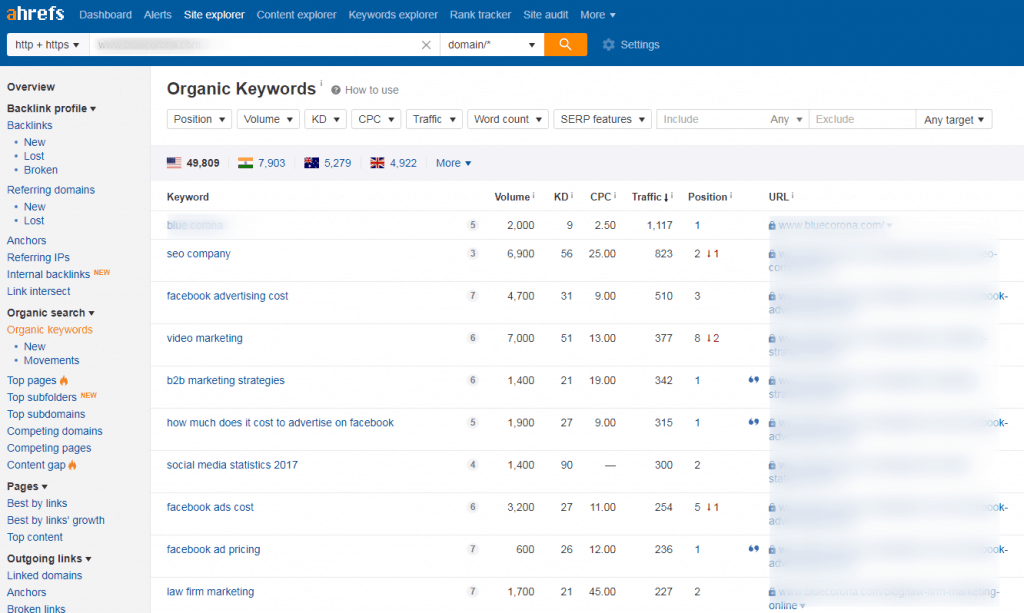Click the info icon next to Volume header
The image size is (1024, 613).
(x=534, y=195)
